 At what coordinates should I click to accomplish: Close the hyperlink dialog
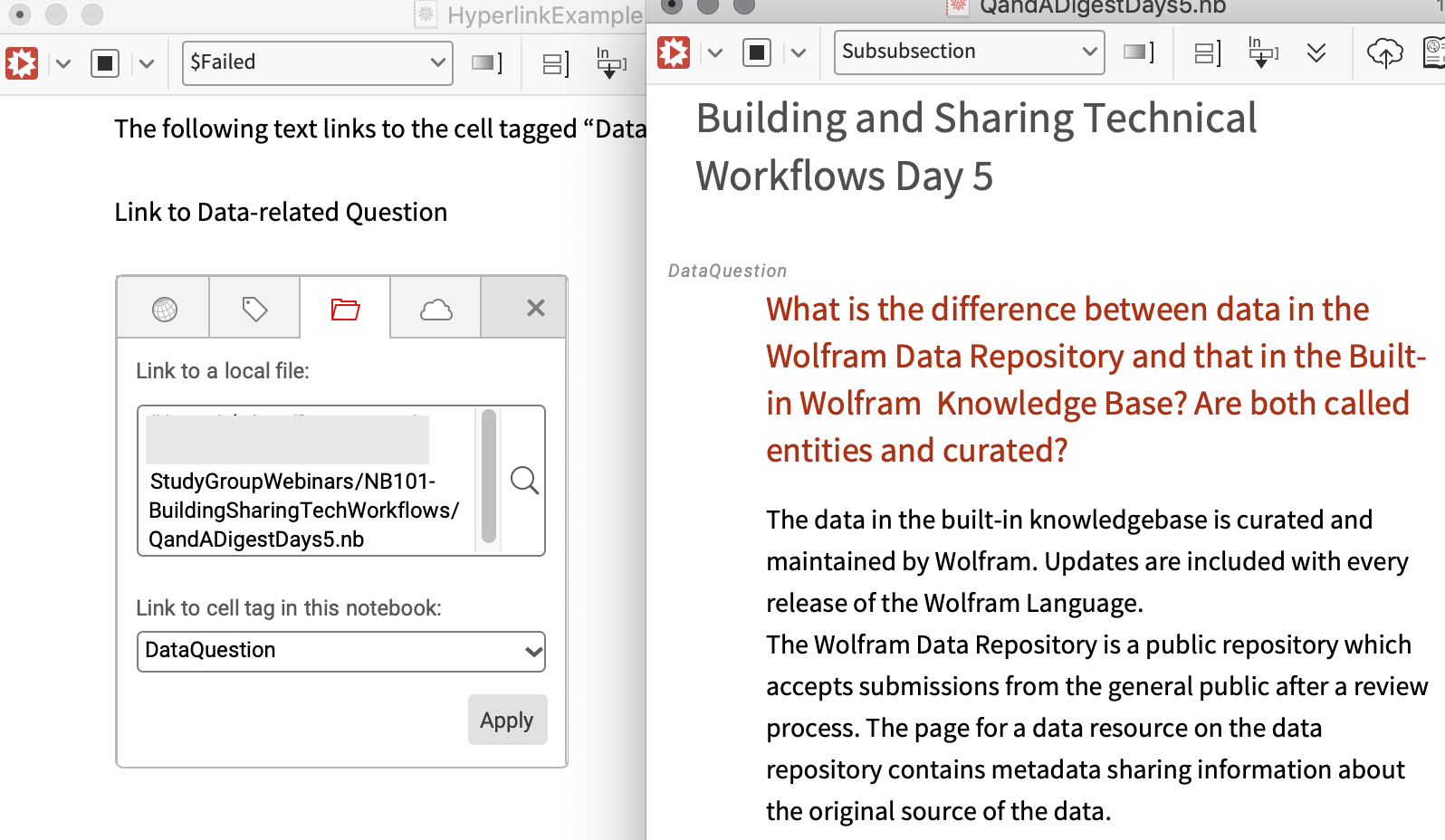point(535,308)
